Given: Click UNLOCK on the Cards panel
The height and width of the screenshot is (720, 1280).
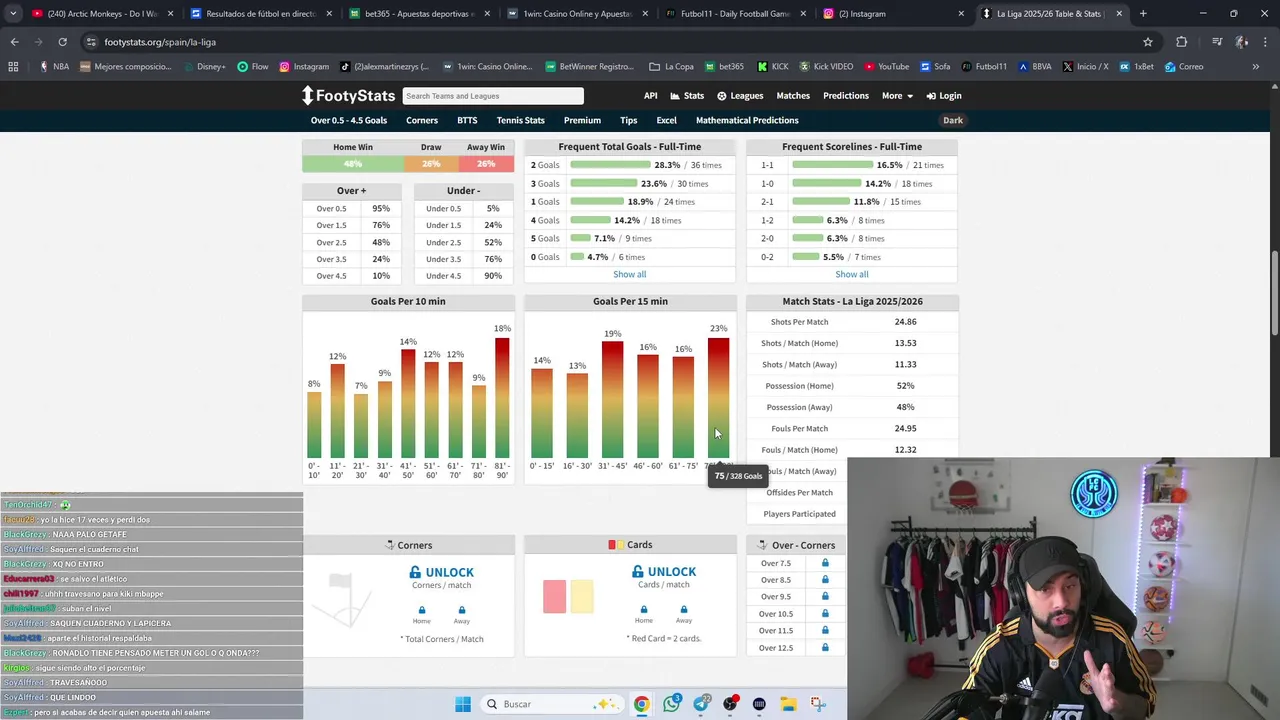Looking at the screenshot, I should tap(664, 572).
